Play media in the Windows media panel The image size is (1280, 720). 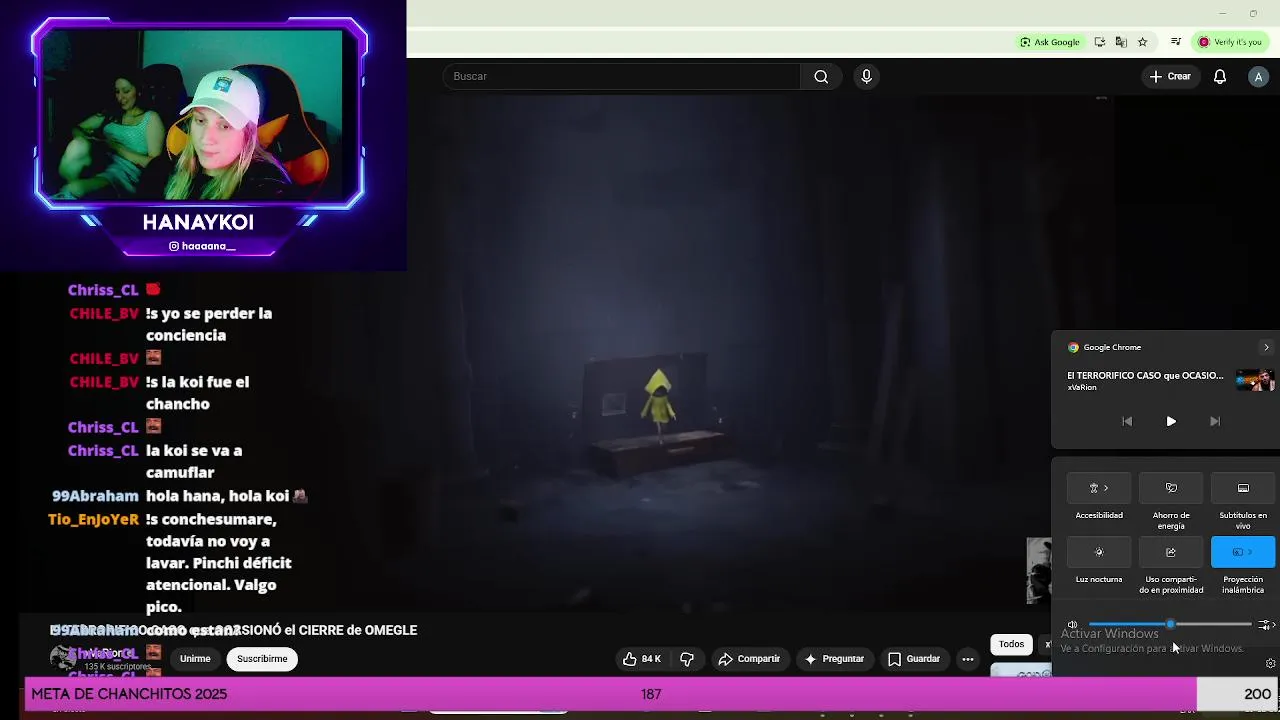click(1171, 422)
